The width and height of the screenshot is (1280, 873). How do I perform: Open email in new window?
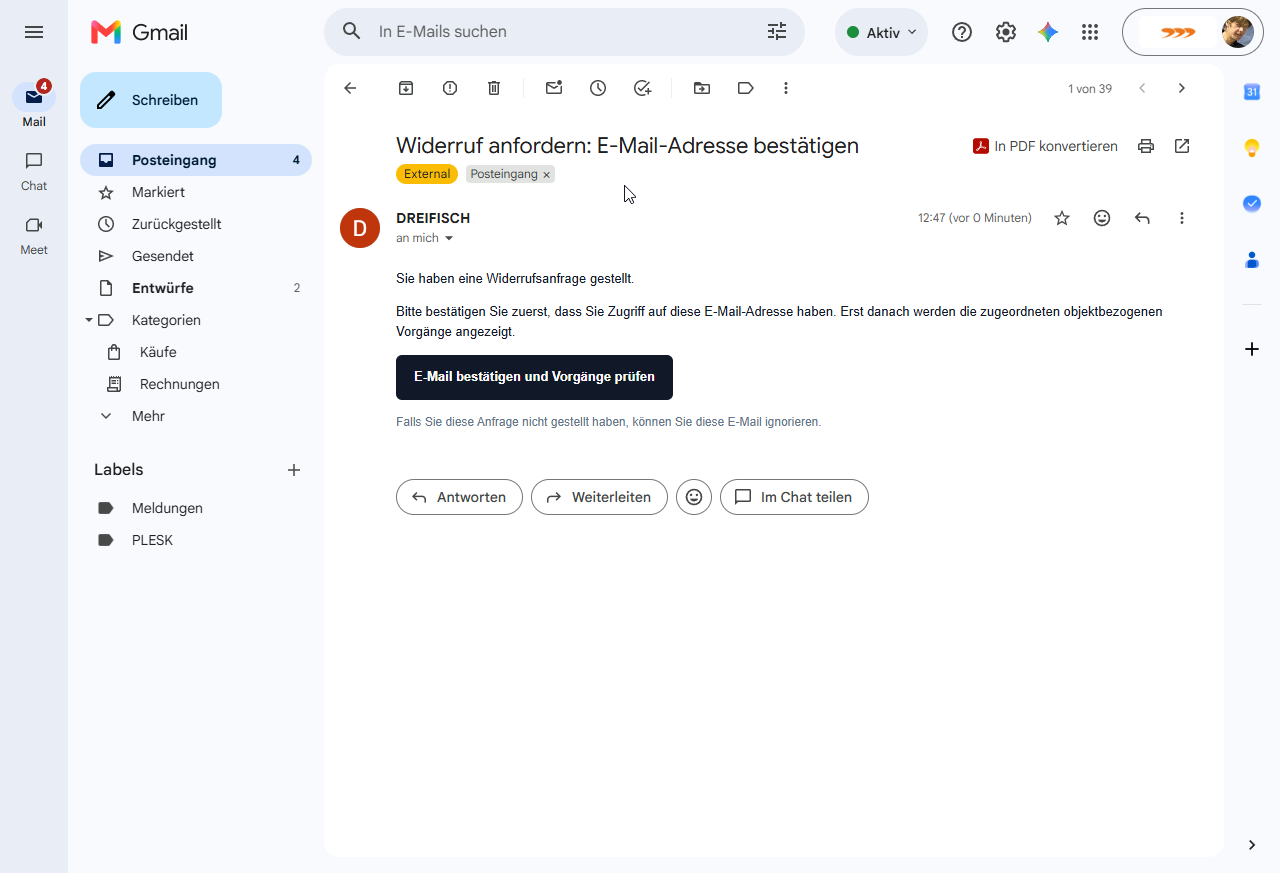(1182, 146)
